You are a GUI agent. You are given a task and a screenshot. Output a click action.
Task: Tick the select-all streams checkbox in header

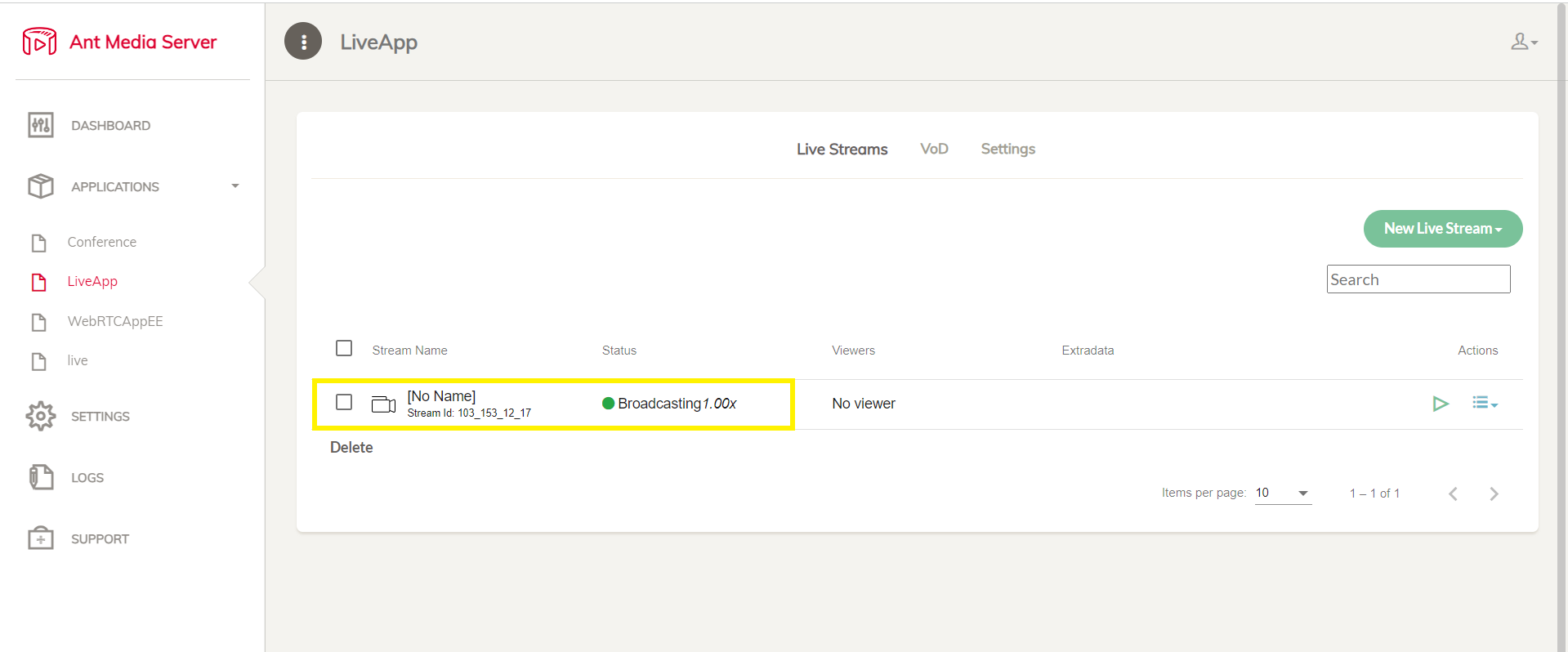(344, 348)
